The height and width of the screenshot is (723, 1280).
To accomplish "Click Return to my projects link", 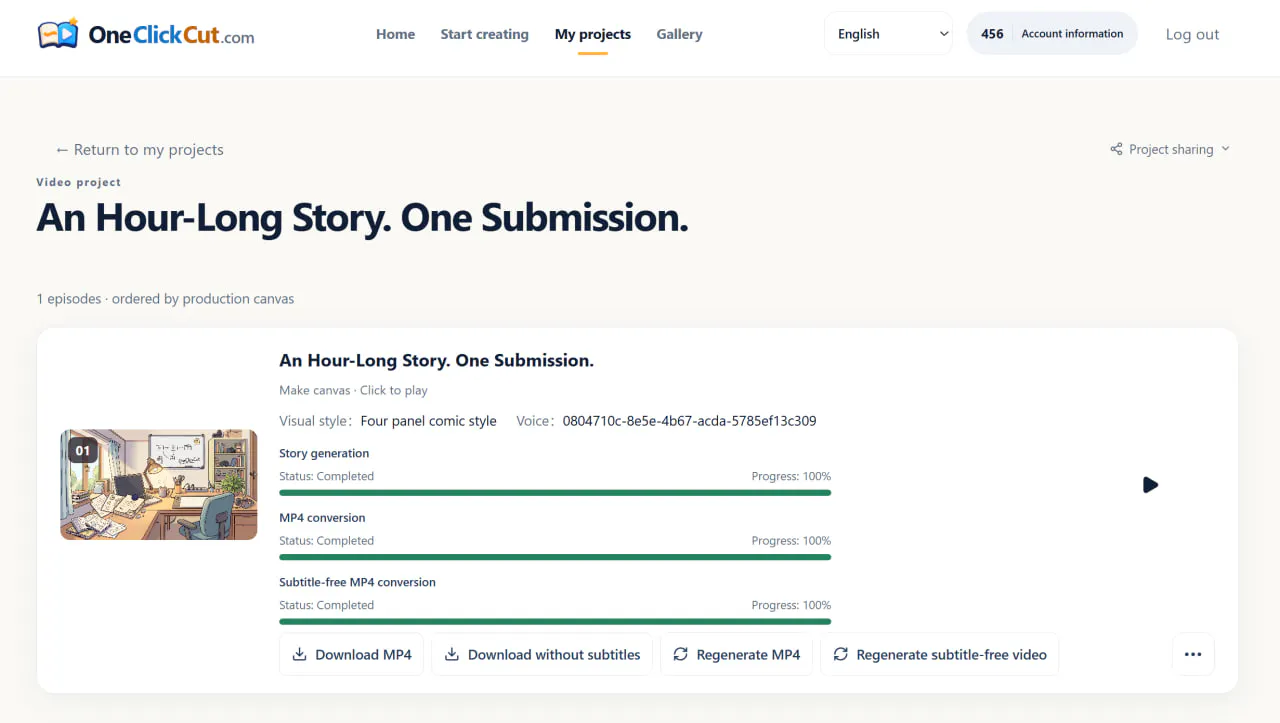I will pos(139,149).
